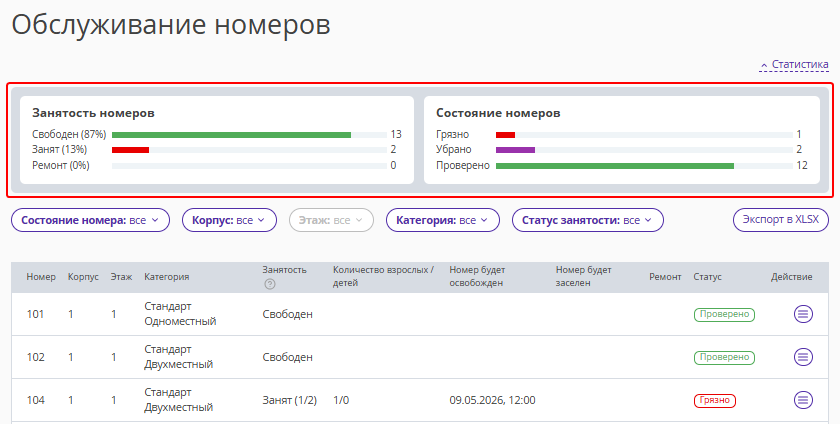Viewport: 840px width, 424px height.
Task: Click Проверено status badge for room 102
Action: click(724, 358)
